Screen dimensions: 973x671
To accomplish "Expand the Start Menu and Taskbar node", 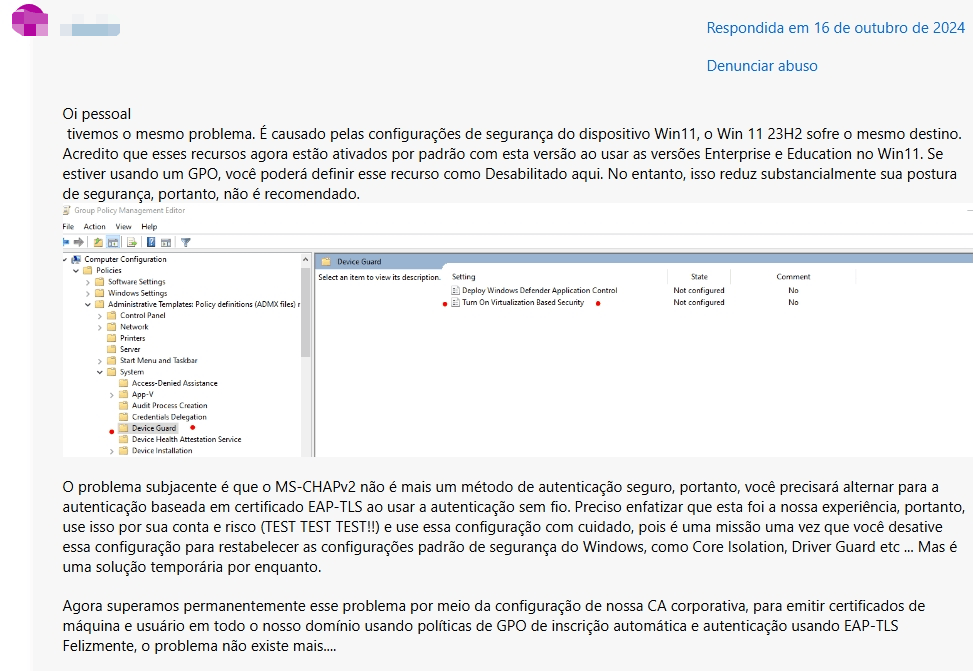I will (x=100, y=361).
